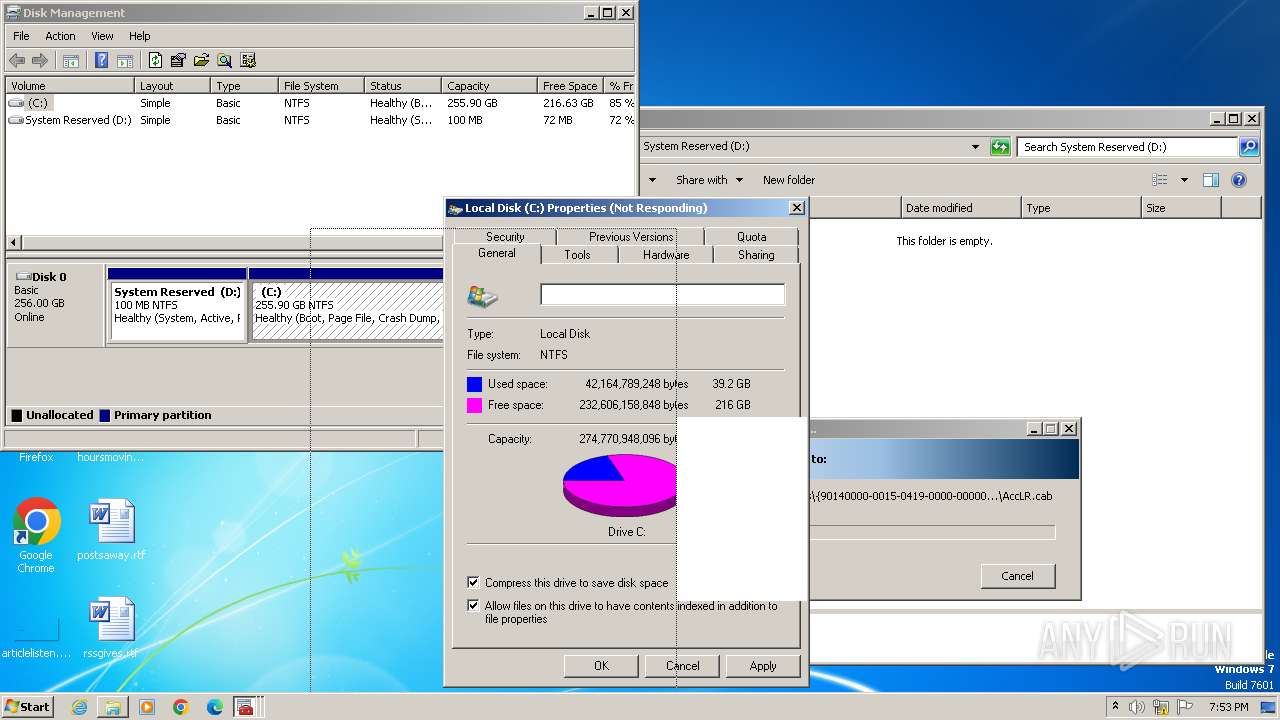
Task: Expand the Explorer address bar dropdown arrow
Action: pyautogui.click(x=975, y=147)
